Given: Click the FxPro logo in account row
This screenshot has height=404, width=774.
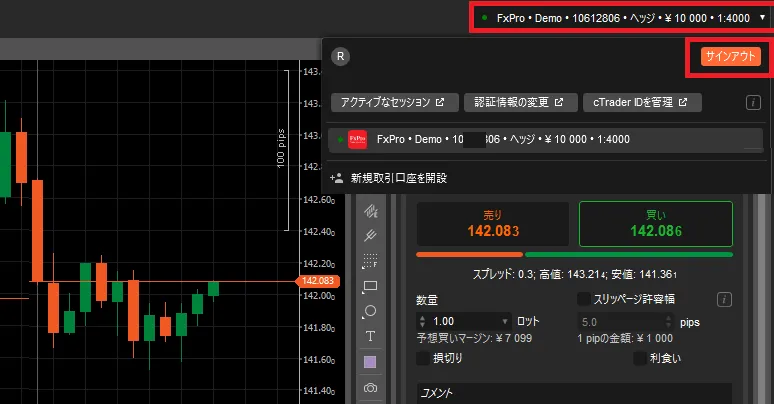Looking at the screenshot, I should click(357, 139).
